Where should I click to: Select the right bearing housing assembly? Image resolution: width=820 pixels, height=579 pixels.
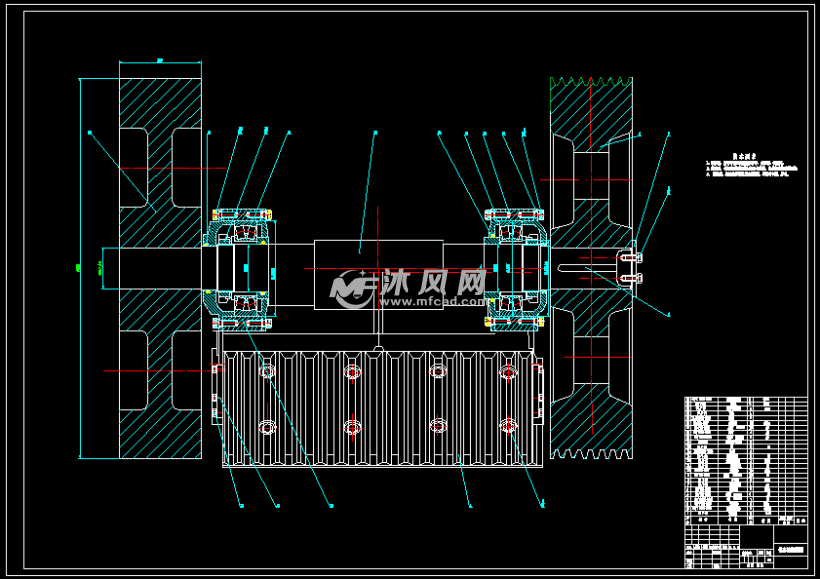click(515, 267)
